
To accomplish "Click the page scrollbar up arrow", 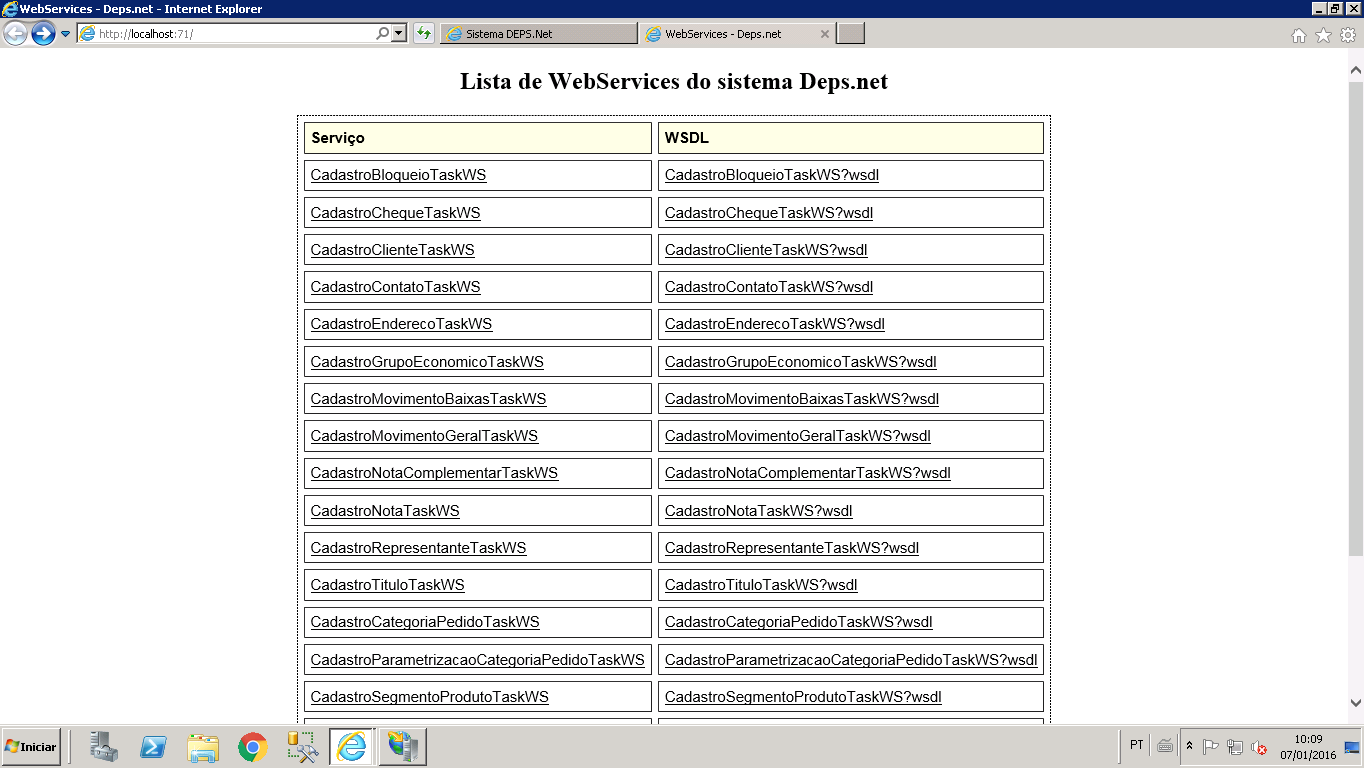I will pos(1356,71).
